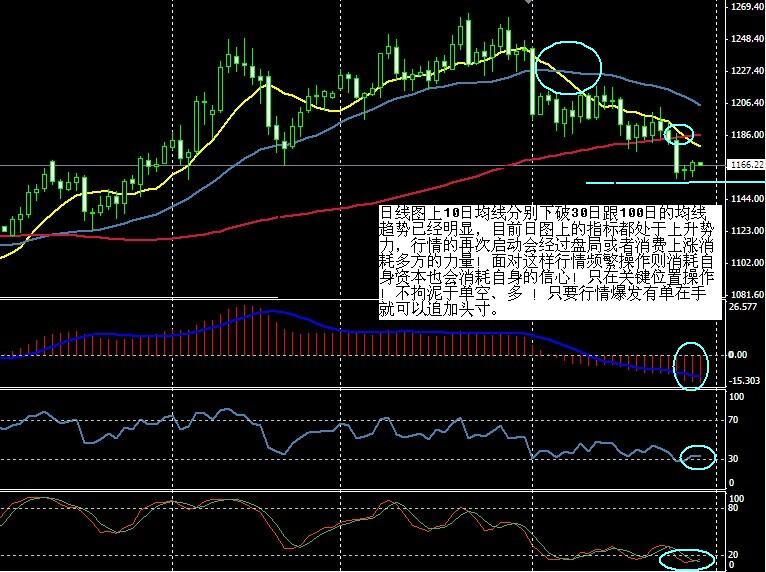Select the white Chinese analysis text box

pyautogui.click(x=550, y=262)
